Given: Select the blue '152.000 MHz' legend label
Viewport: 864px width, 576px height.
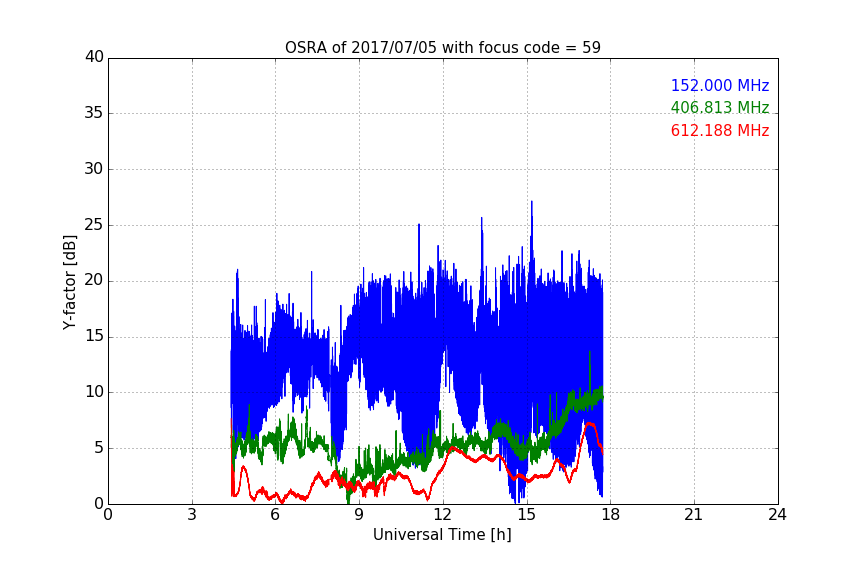Looking at the screenshot, I should (x=720, y=85).
